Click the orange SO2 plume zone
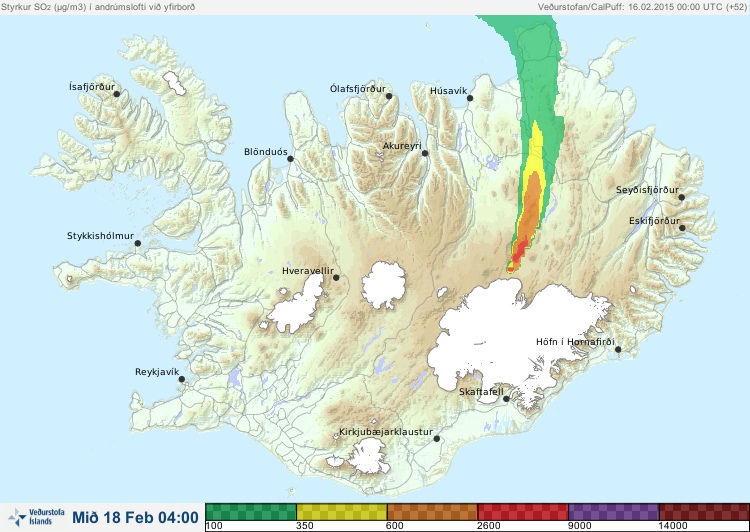Screen dimensions: 750x532 [x=531, y=206]
